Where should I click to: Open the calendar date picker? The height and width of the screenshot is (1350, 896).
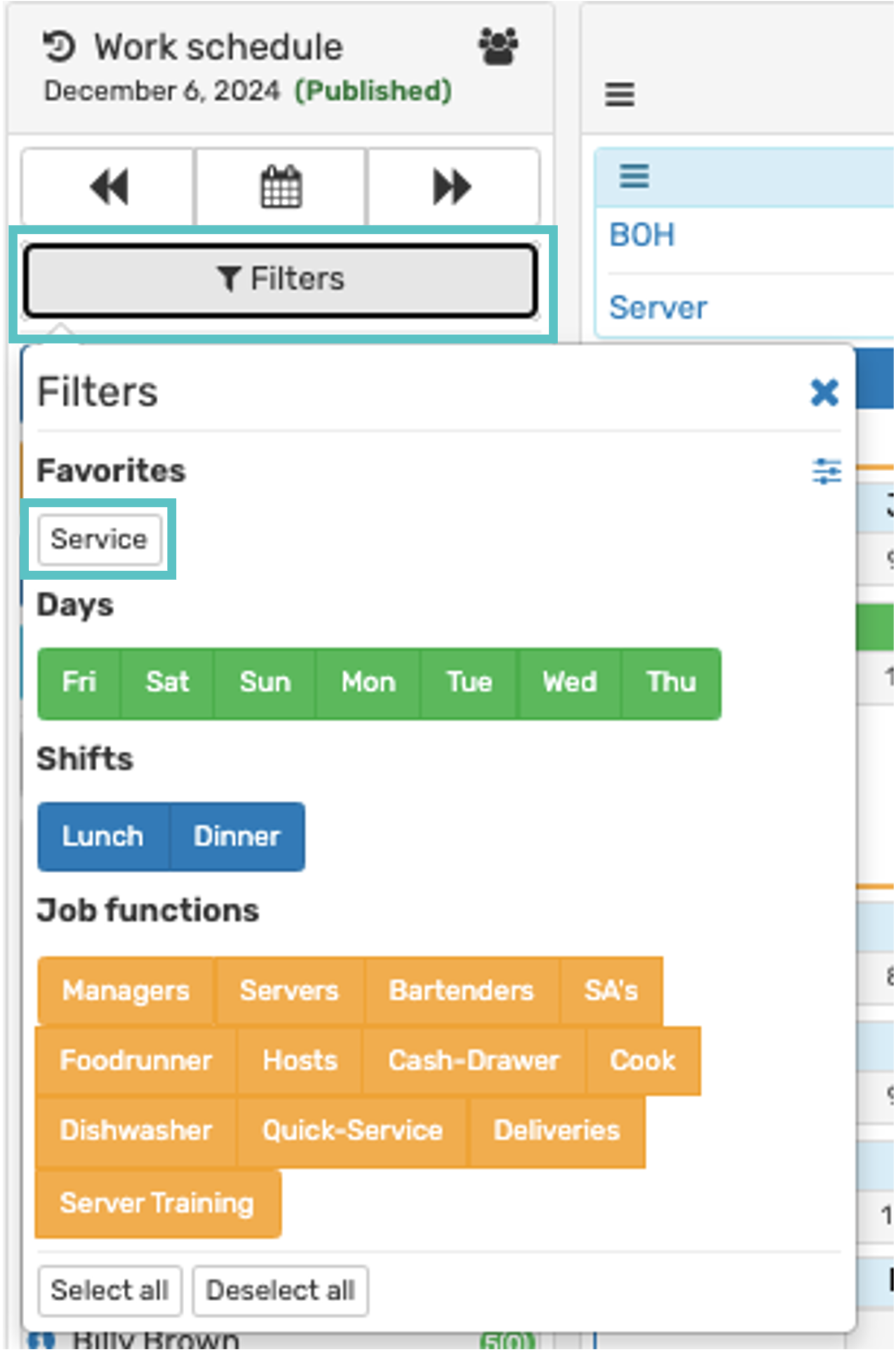click(x=281, y=187)
